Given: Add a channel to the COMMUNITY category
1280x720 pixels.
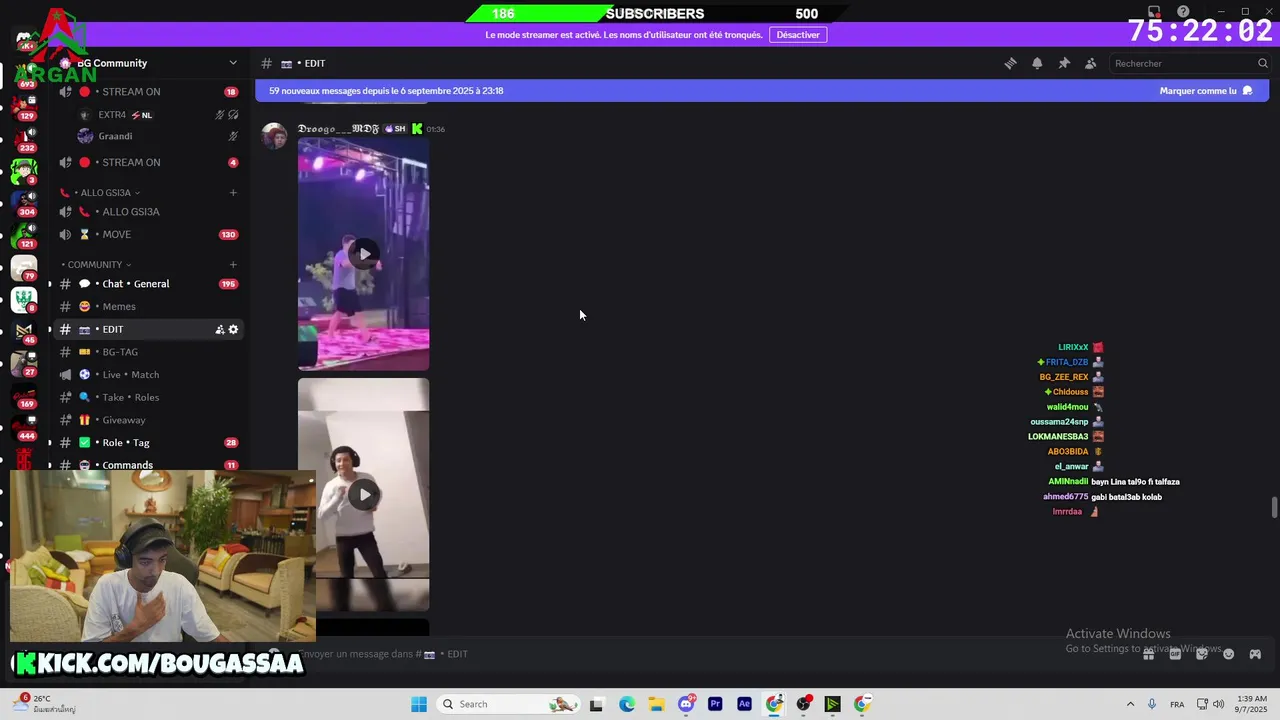Looking at the screenshot, I should click(233, 264).
